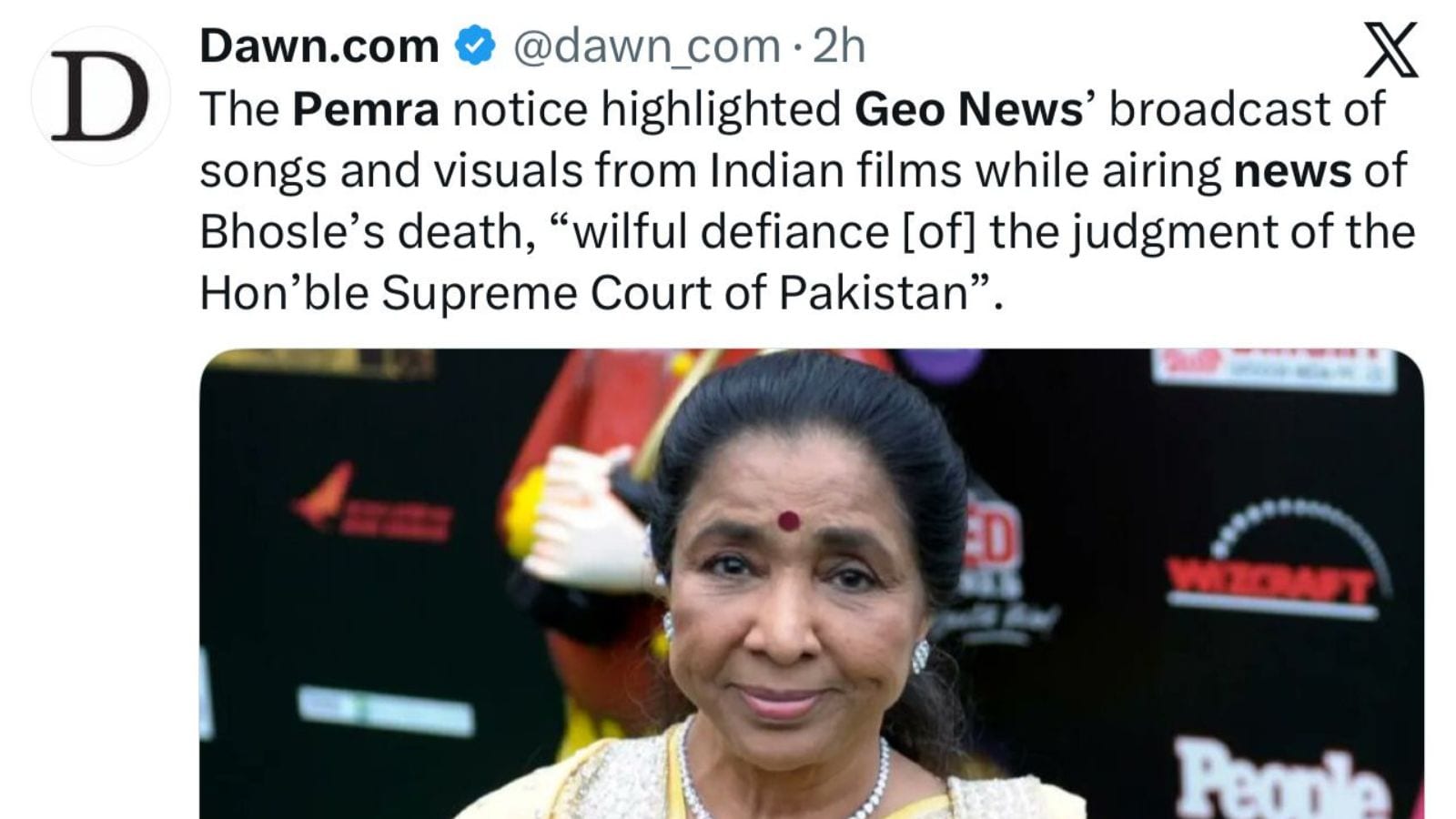The width and height of the screenshot is (1456, 819).
Task: Click the People logo in the photo
Action: (1285, 780)
